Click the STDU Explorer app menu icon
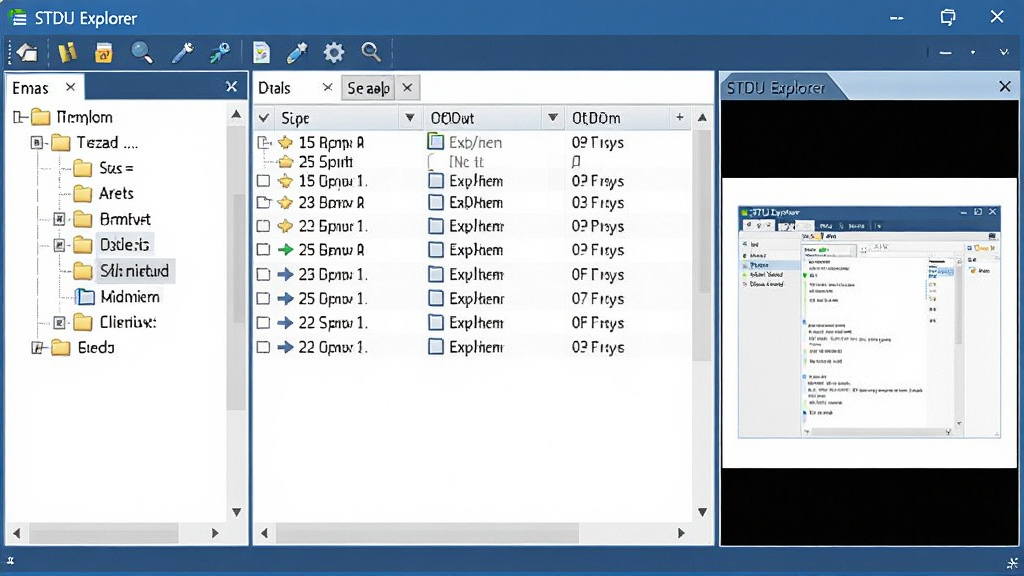 [x=18, y=17]
